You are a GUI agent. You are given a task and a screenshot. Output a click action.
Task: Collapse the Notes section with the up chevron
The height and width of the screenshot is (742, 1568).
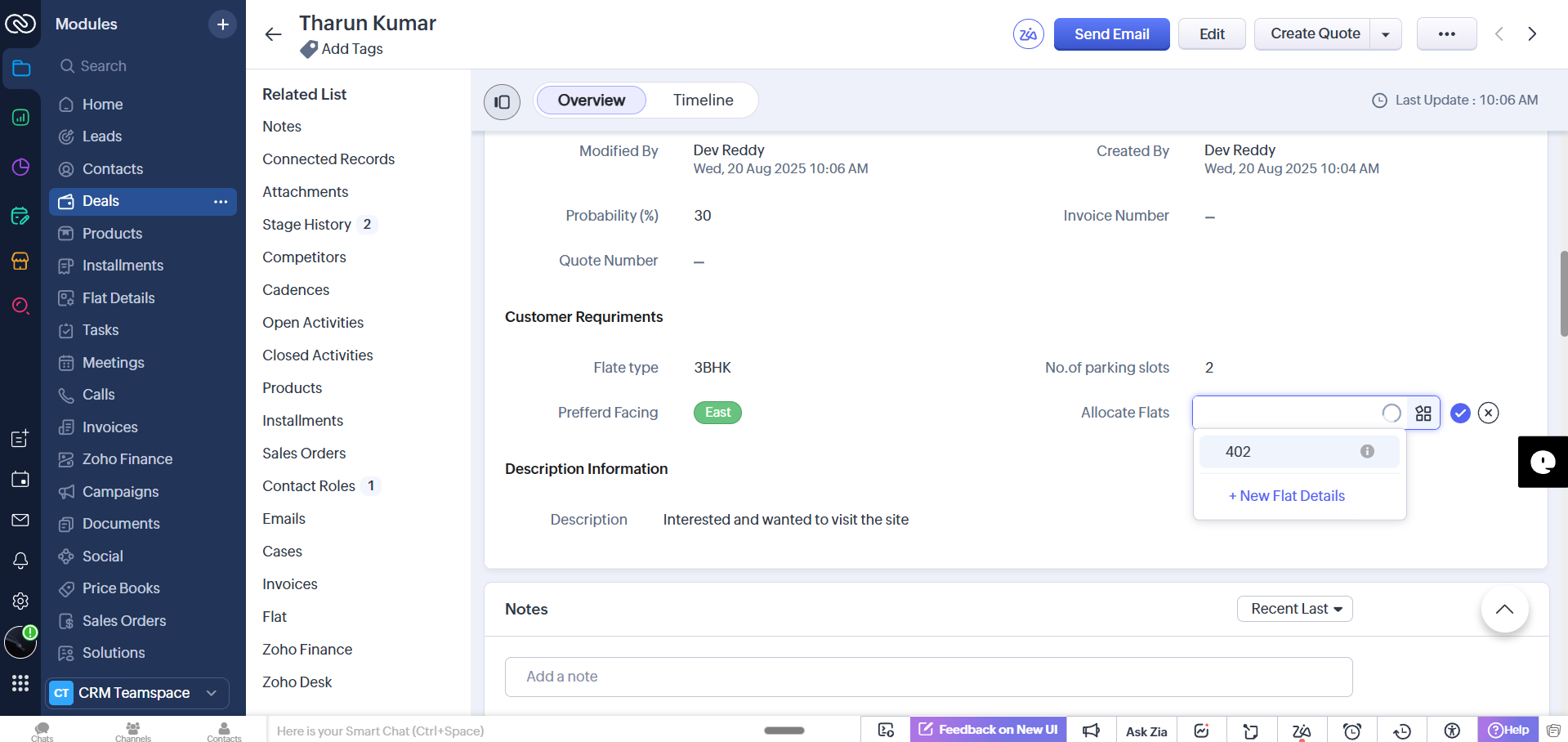[1504, 610]
